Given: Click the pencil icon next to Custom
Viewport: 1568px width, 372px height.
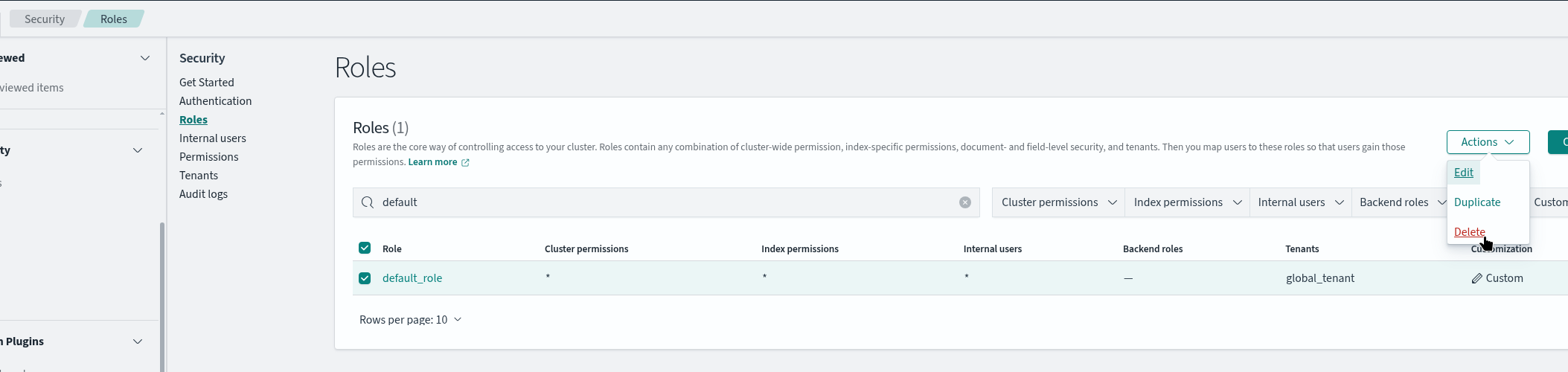Looking at the screenshot, I should (x=1476, y=278).
